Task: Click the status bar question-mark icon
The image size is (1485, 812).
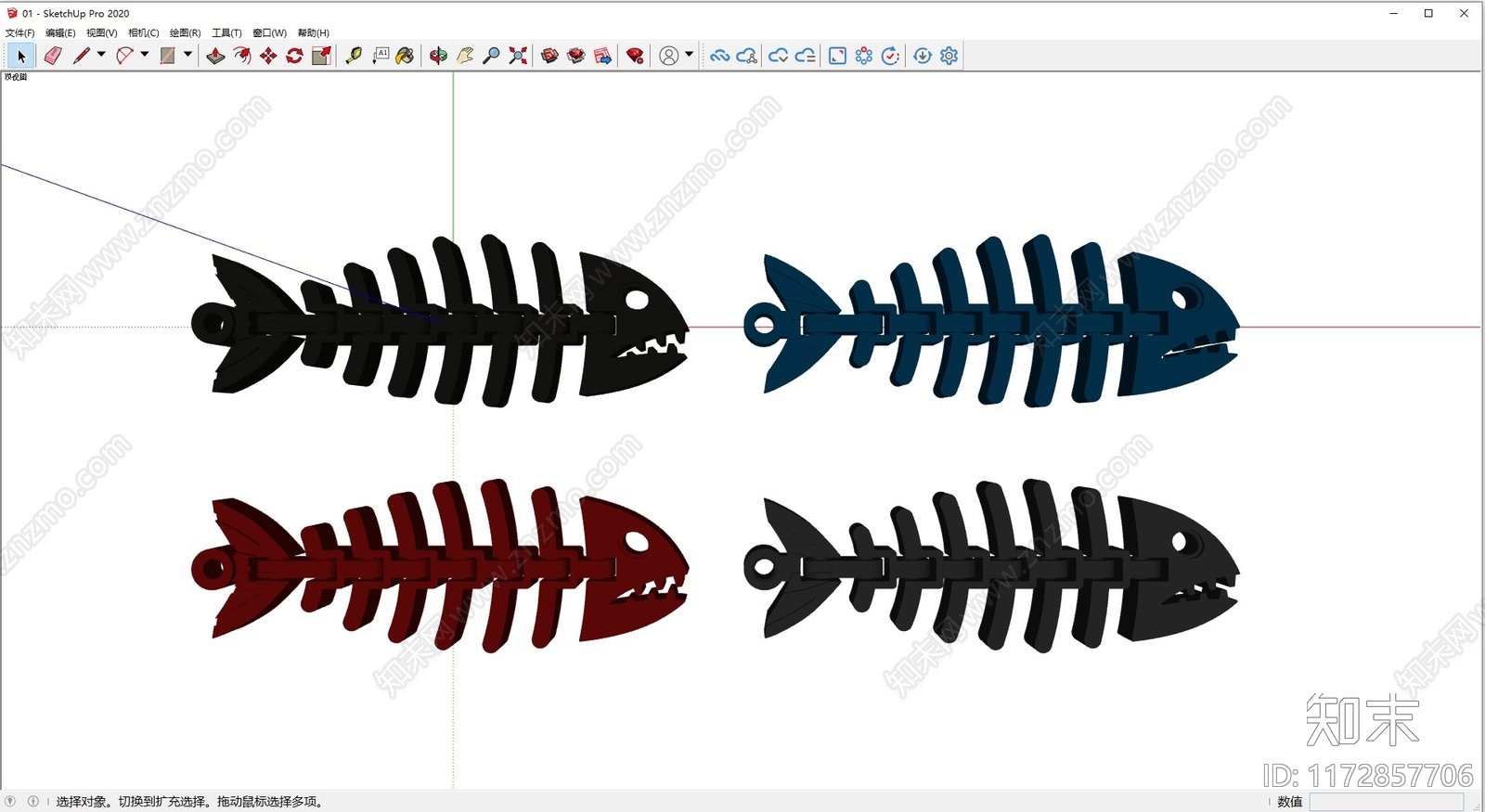Action: tap(10, 801)
